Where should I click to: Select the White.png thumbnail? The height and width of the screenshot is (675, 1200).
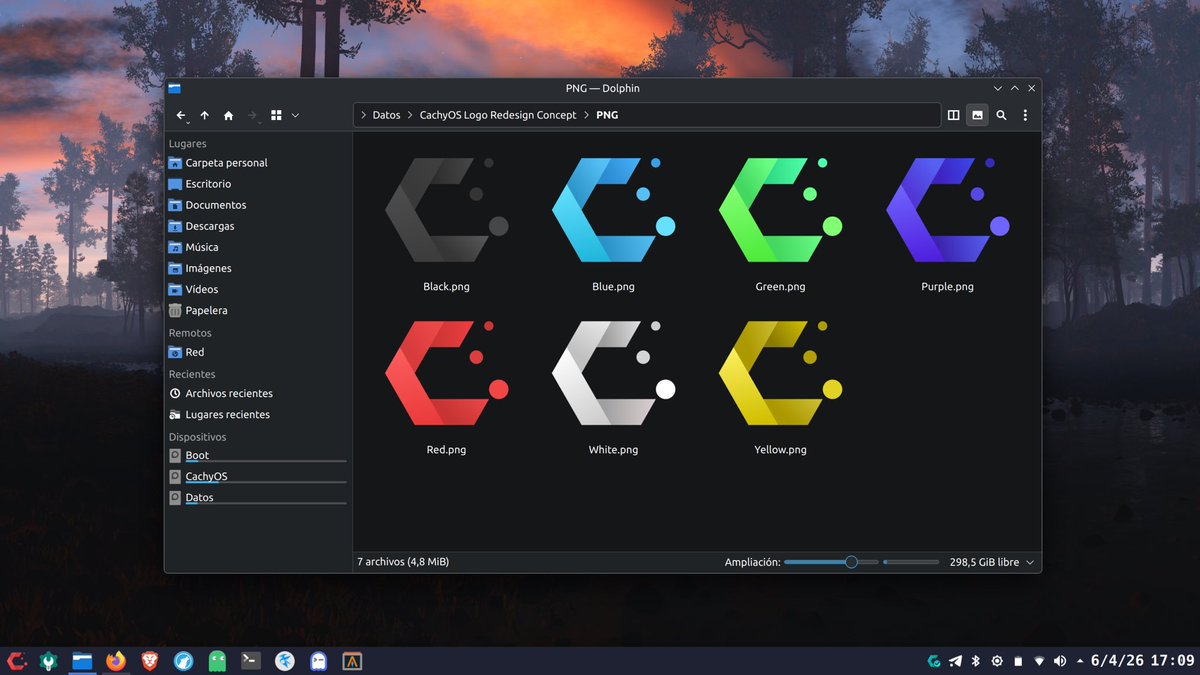pos(613,373)
